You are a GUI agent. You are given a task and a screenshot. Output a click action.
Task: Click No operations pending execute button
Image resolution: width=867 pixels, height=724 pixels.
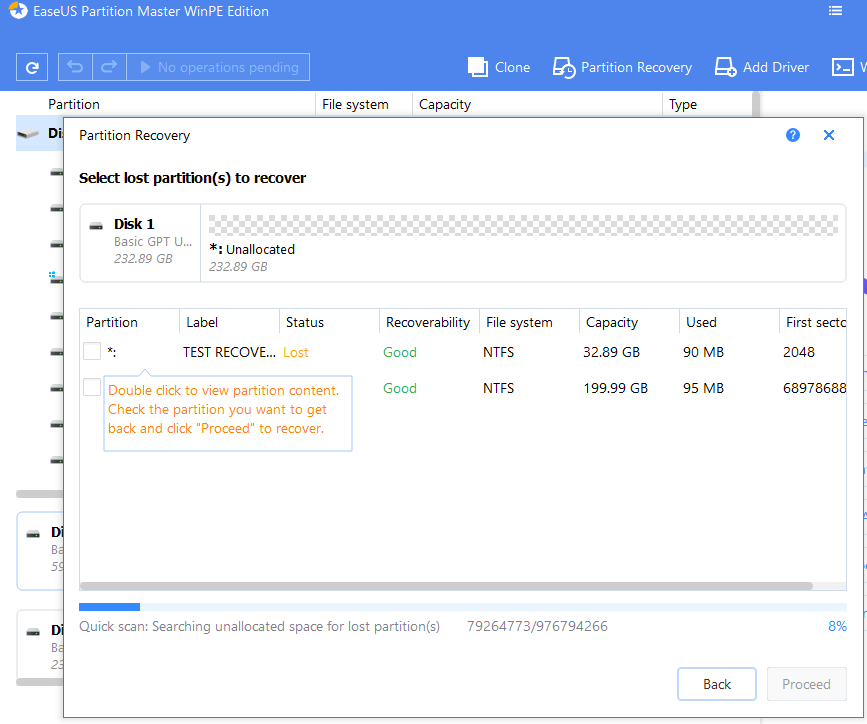218,67
